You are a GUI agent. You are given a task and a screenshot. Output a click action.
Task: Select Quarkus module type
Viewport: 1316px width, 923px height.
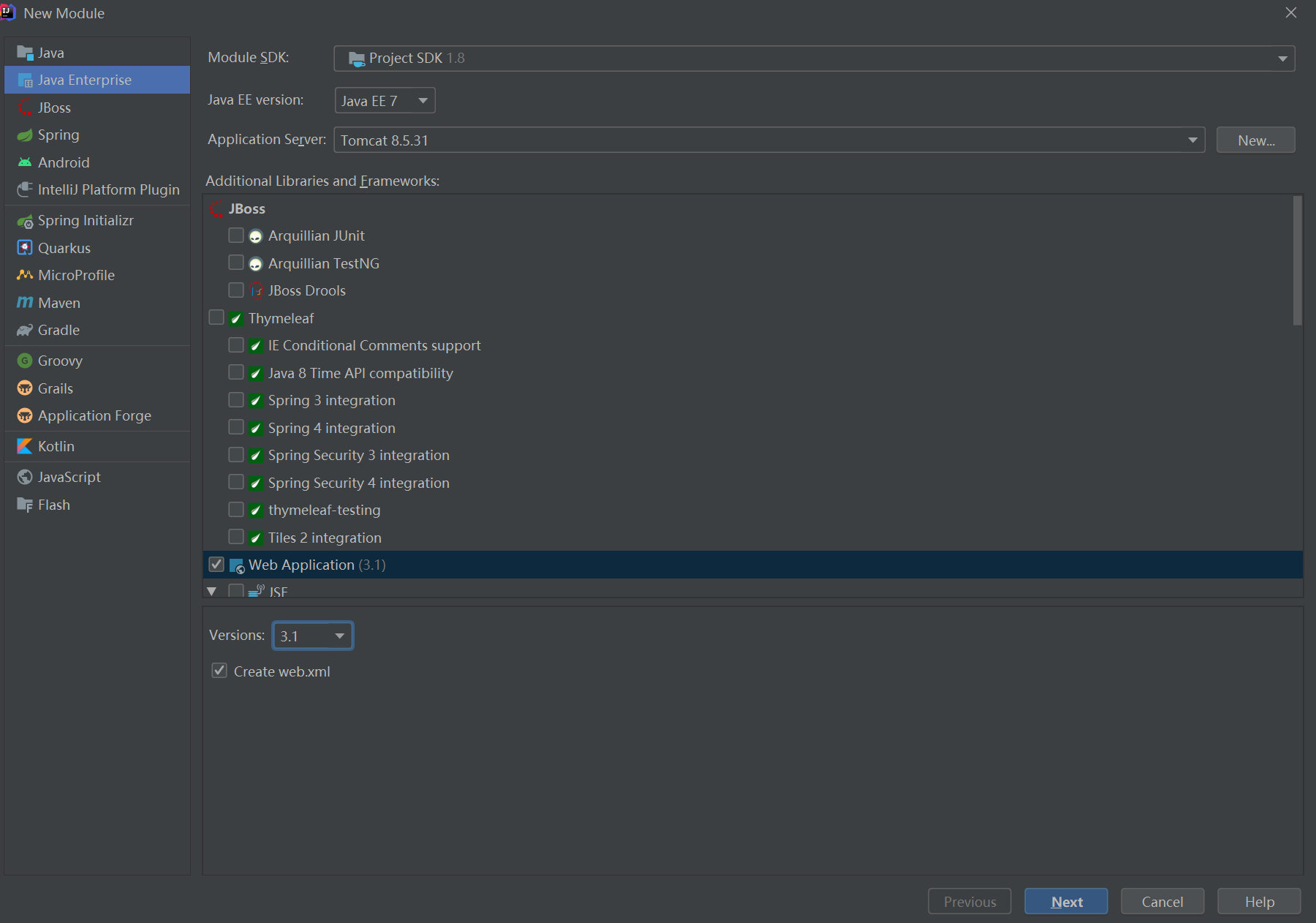97,248
